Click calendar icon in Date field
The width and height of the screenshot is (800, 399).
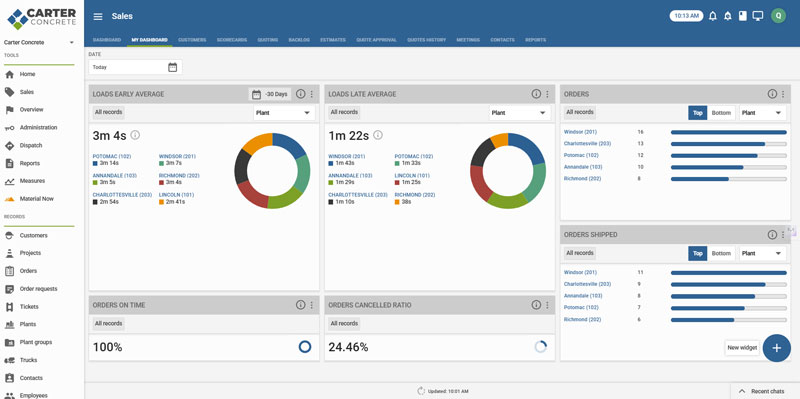click(x=172, y=67)
